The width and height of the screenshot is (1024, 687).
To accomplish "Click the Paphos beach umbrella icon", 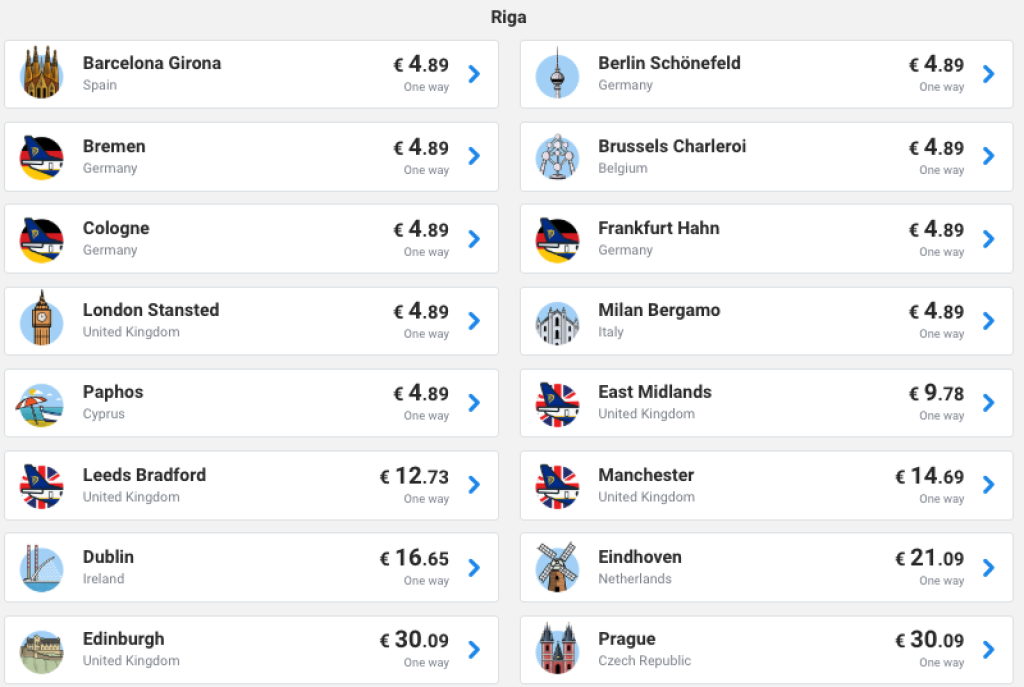I will (42, 403).
